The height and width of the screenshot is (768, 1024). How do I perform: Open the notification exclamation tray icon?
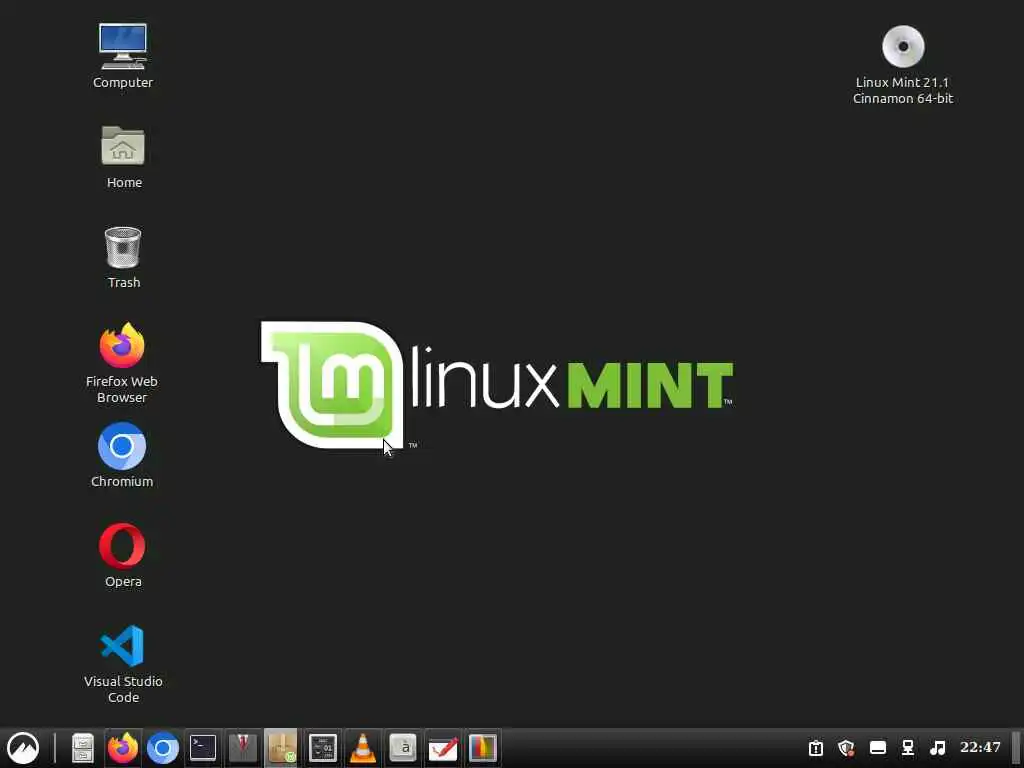pyautogui.click(x=816, y=748)
